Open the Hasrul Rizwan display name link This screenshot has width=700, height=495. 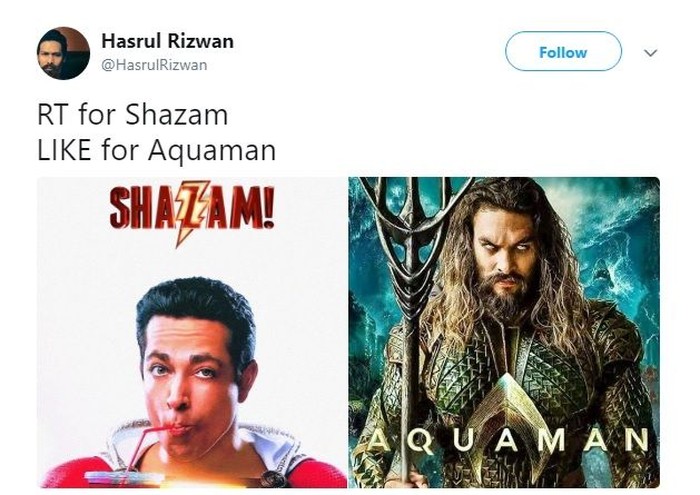[x=167, y=41]
